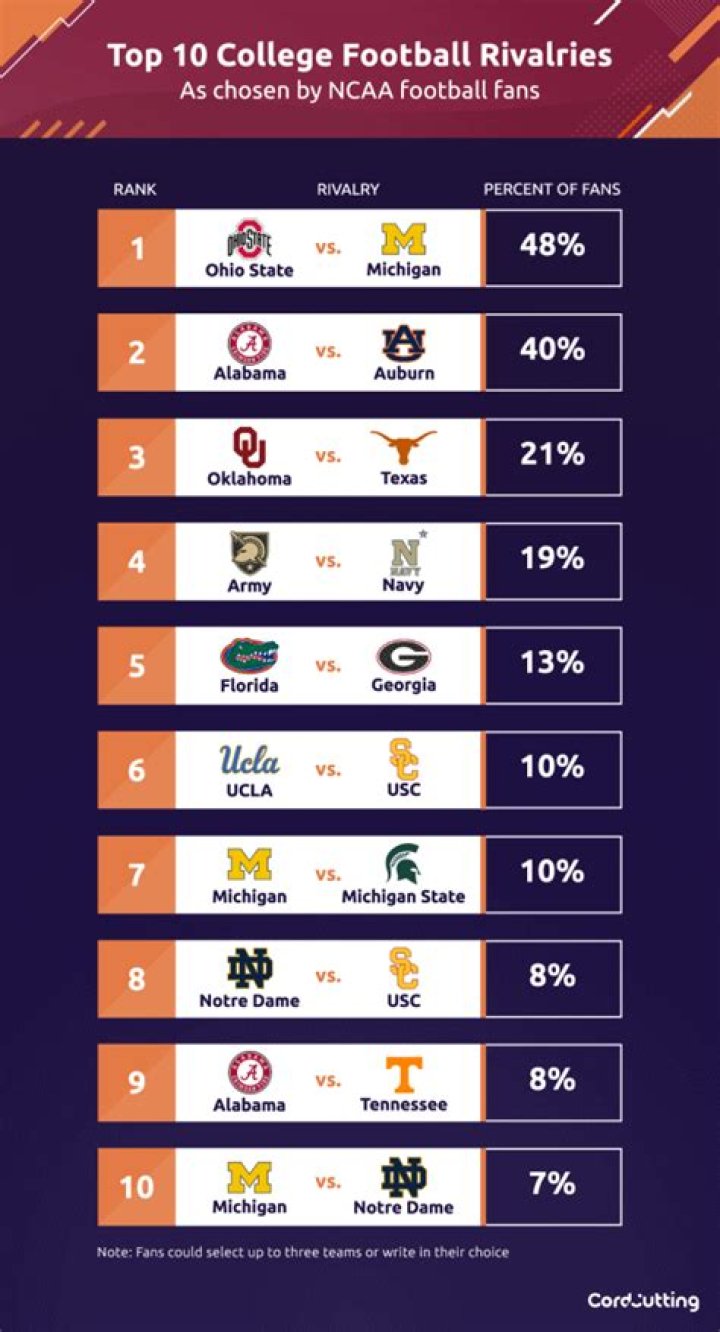Viewport: 720px width, 1332px height.
Task: Select the rank 5 orange number box
Action: [137, 665]
